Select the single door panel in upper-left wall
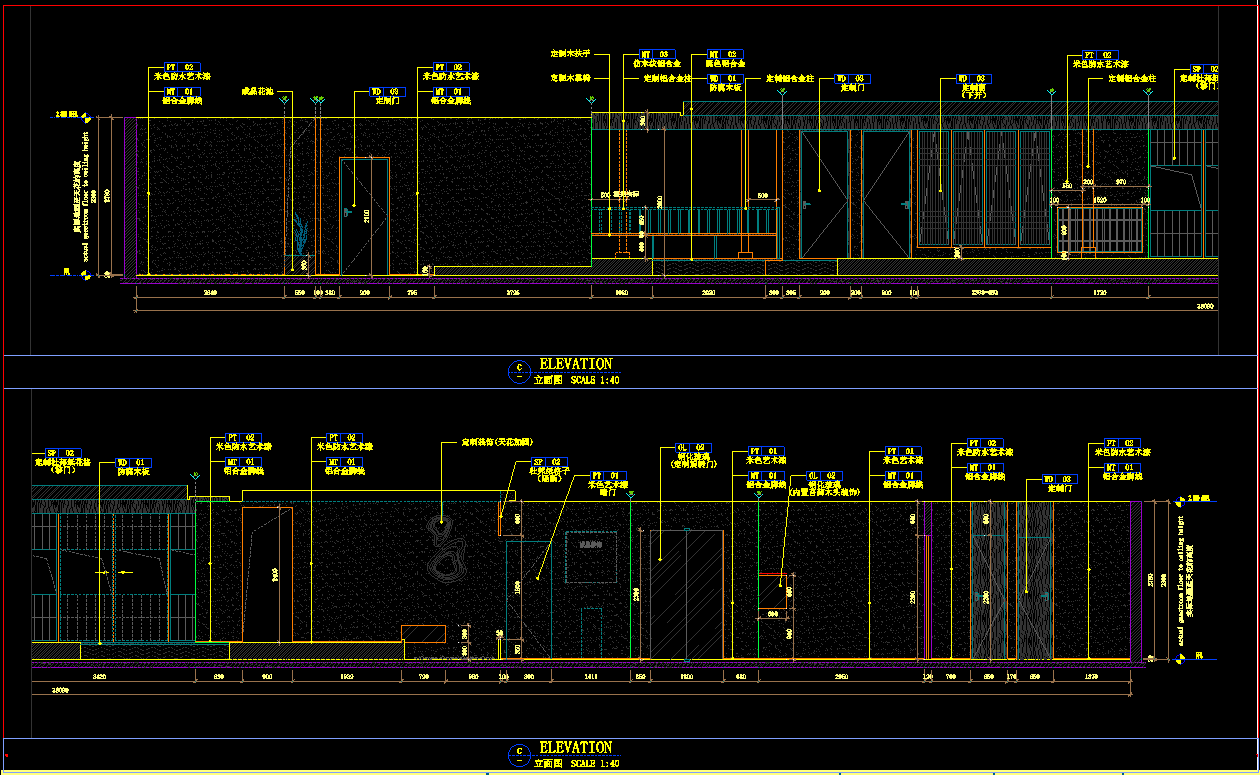The image size is (1260, 775). point(364,215)
